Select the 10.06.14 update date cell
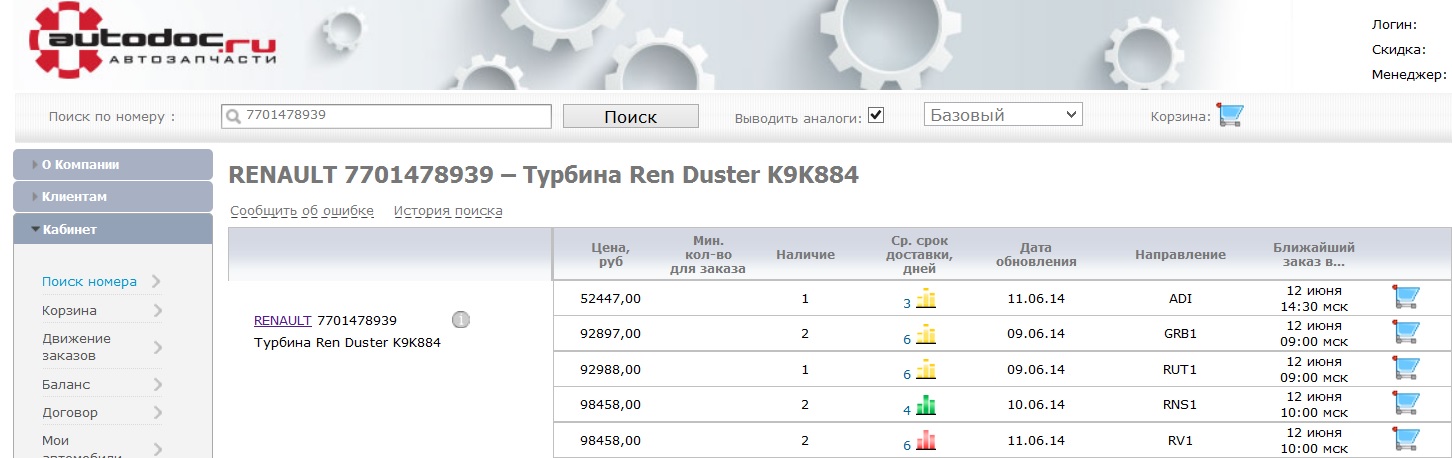1452x458 pixels. pos(1035,405)
